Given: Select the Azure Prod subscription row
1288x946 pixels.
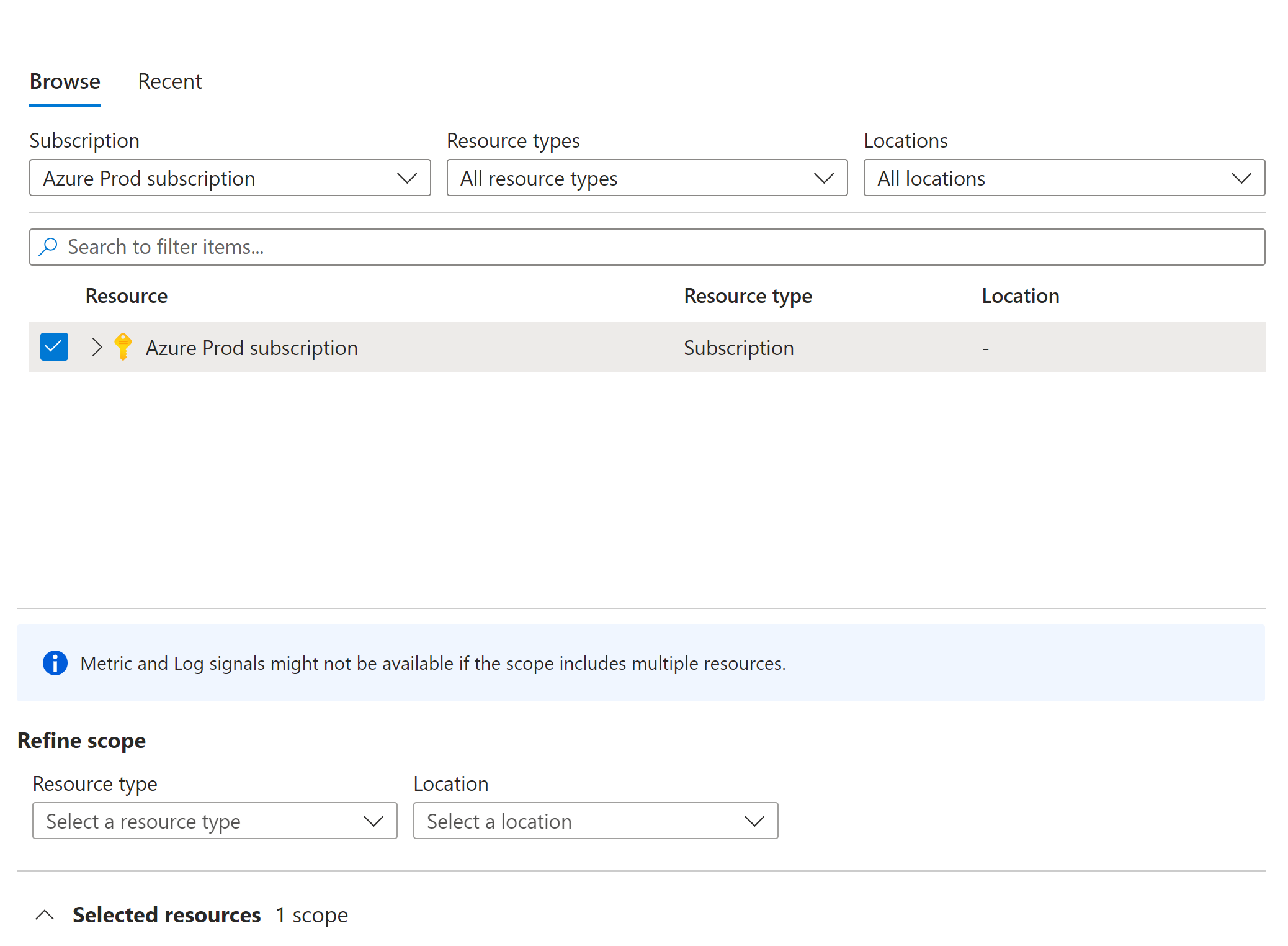Looking at the screenshot, I should tap(251, 347).
